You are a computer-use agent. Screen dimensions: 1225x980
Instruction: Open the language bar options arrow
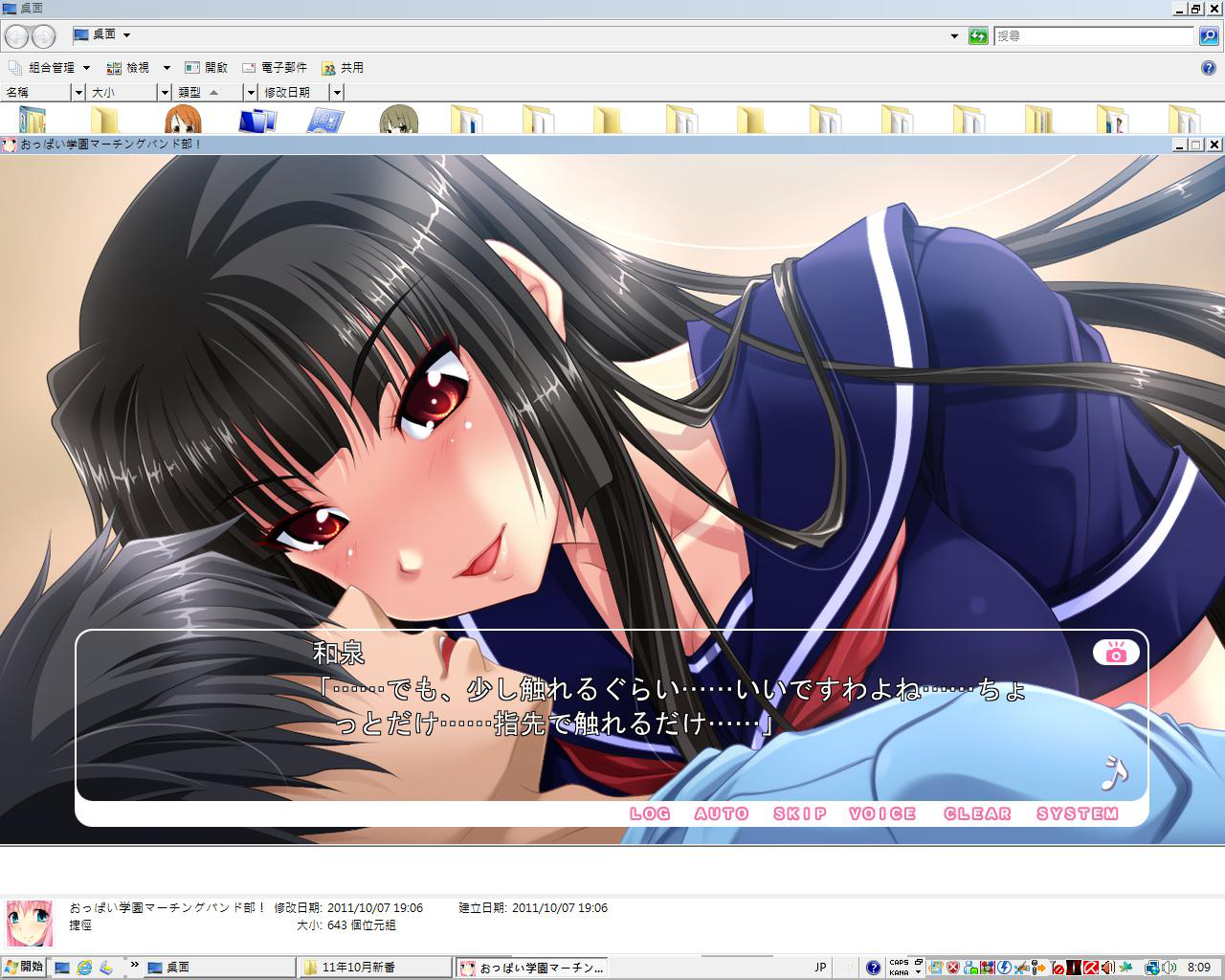tap(919, 972)
